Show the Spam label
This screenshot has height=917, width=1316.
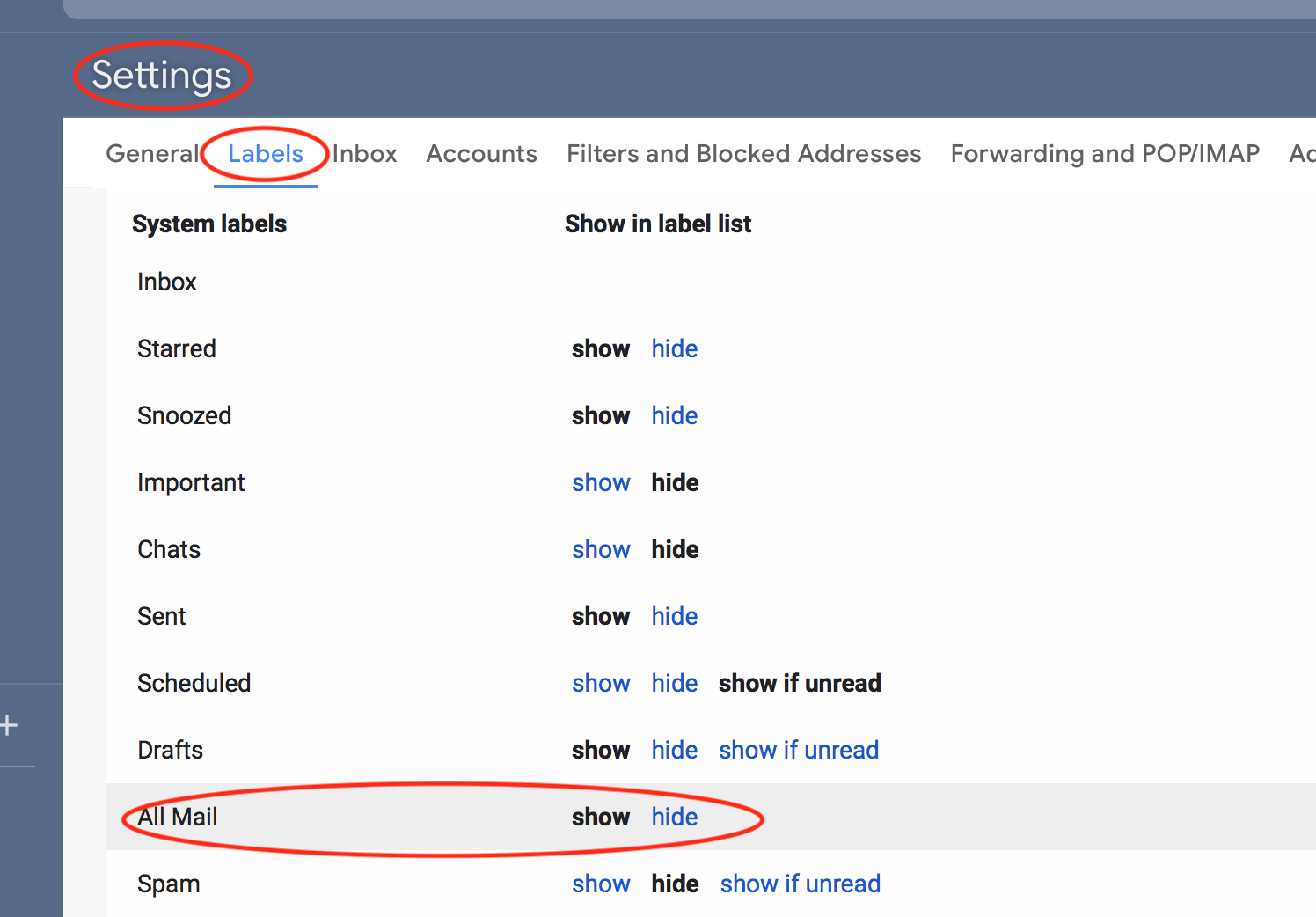(601, 884)
